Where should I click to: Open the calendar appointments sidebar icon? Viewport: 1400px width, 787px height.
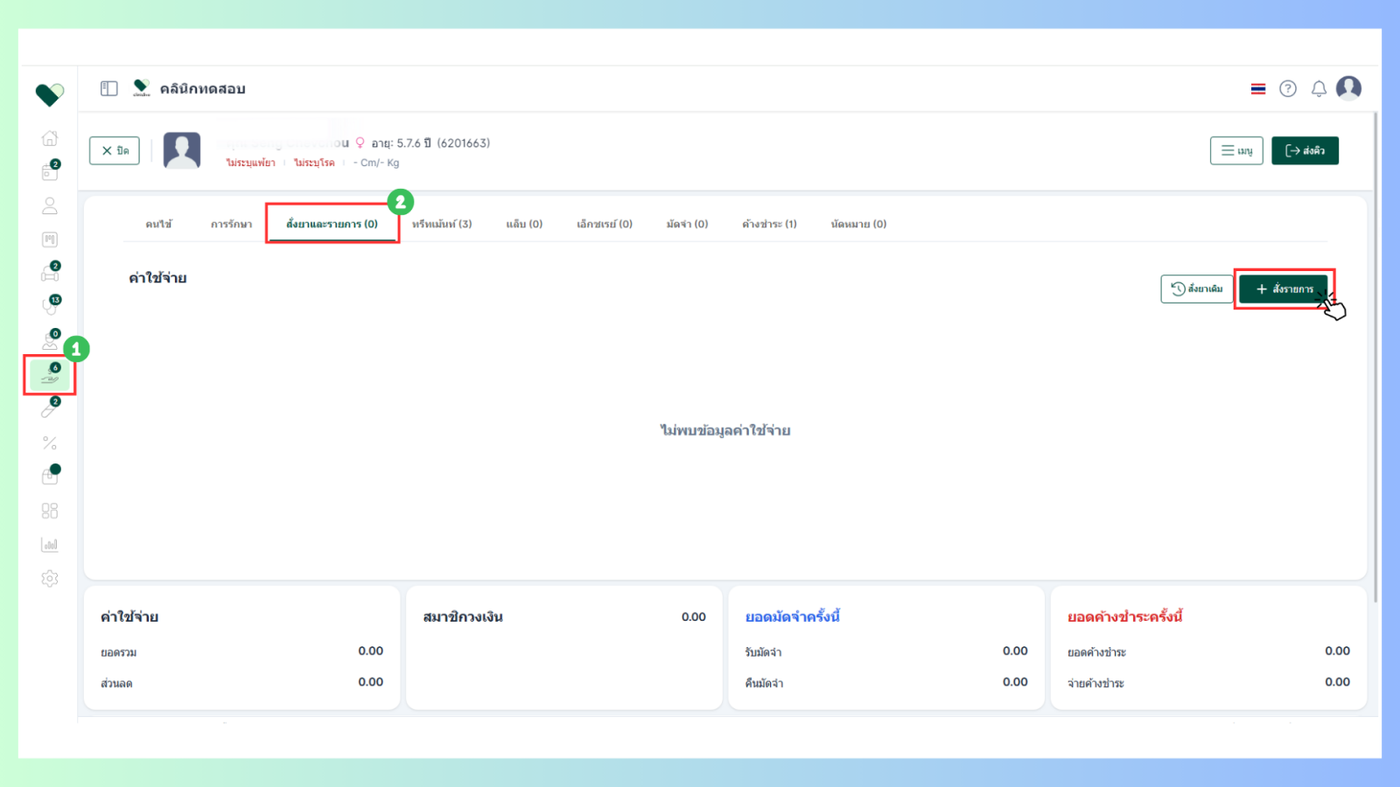tap(49, 172)
